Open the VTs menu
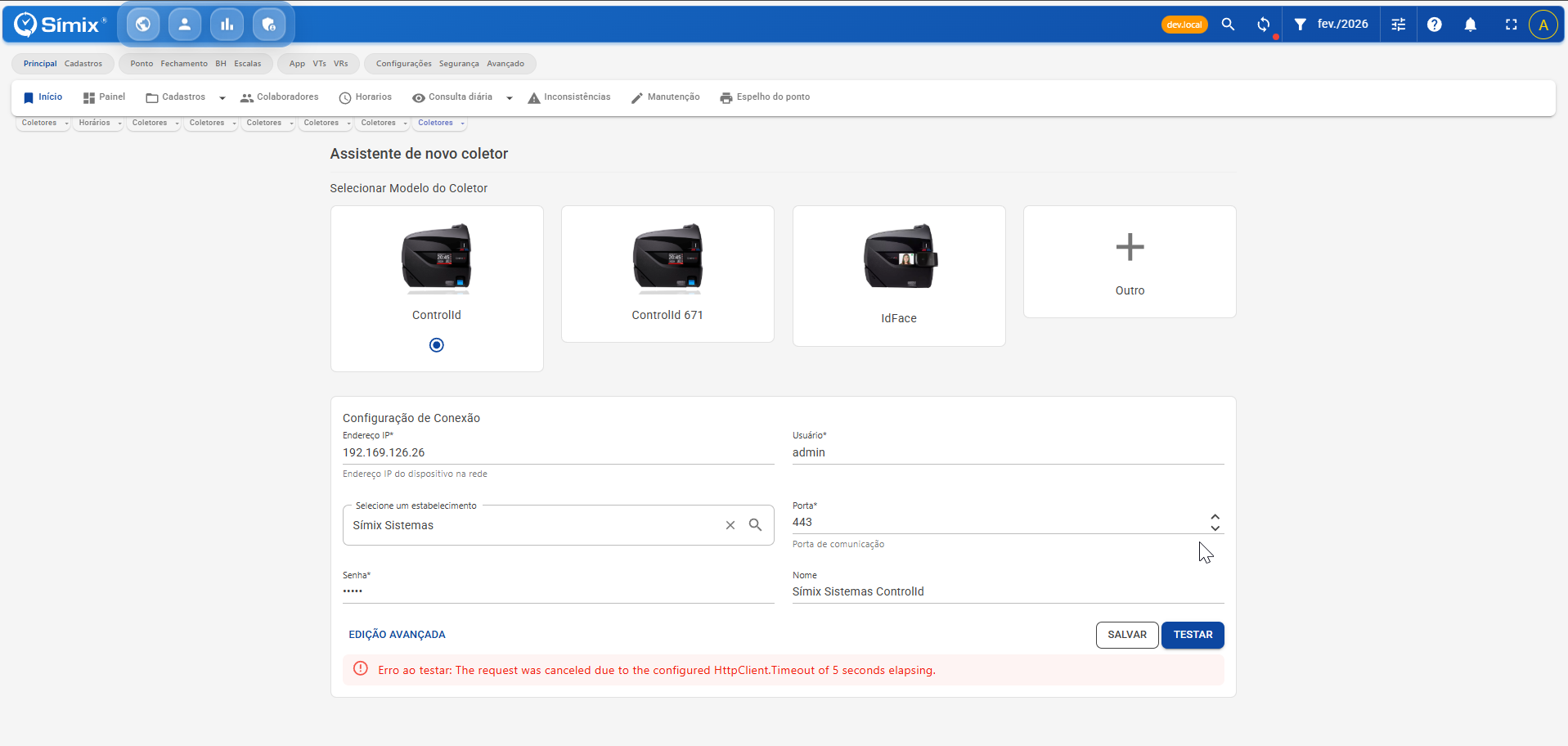This screenshot has width=1568, height=746. point(319,64)
